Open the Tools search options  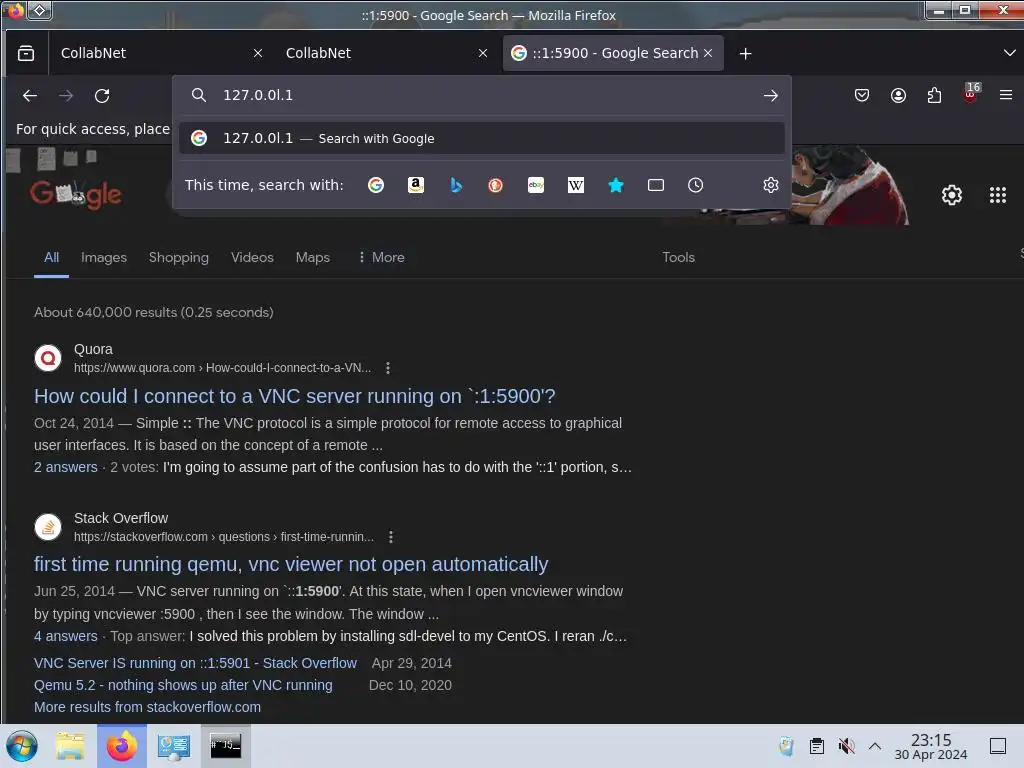(x=679, y=257)
